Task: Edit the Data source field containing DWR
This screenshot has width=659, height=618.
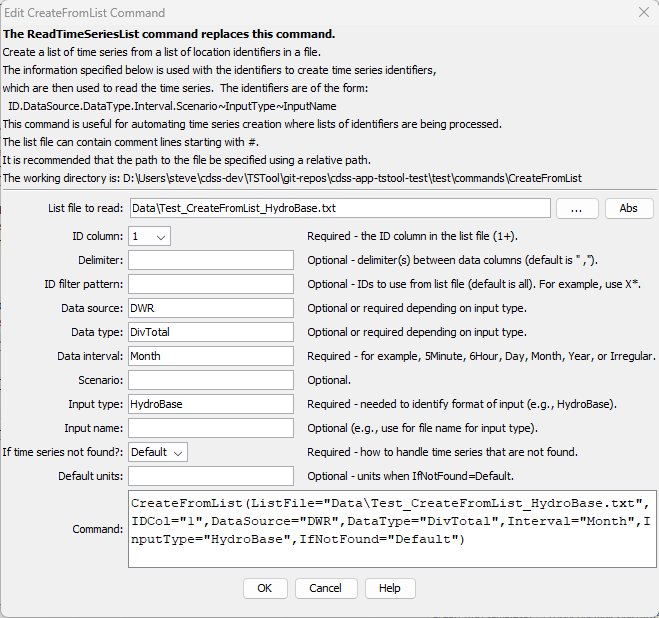Action: (x=211, y=308)
